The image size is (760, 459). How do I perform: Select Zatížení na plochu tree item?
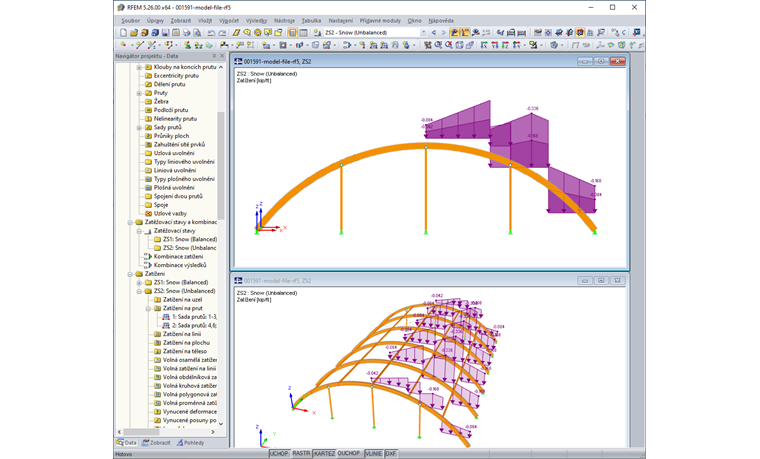[186, 343]
